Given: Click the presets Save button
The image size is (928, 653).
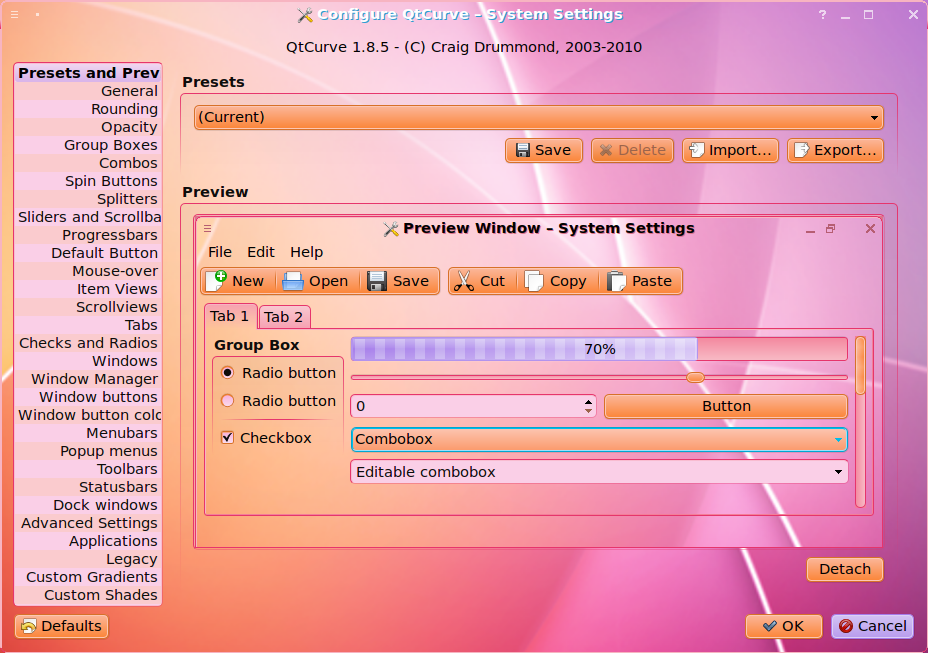Looking at the screenshot, I should (x=544, y=150).
